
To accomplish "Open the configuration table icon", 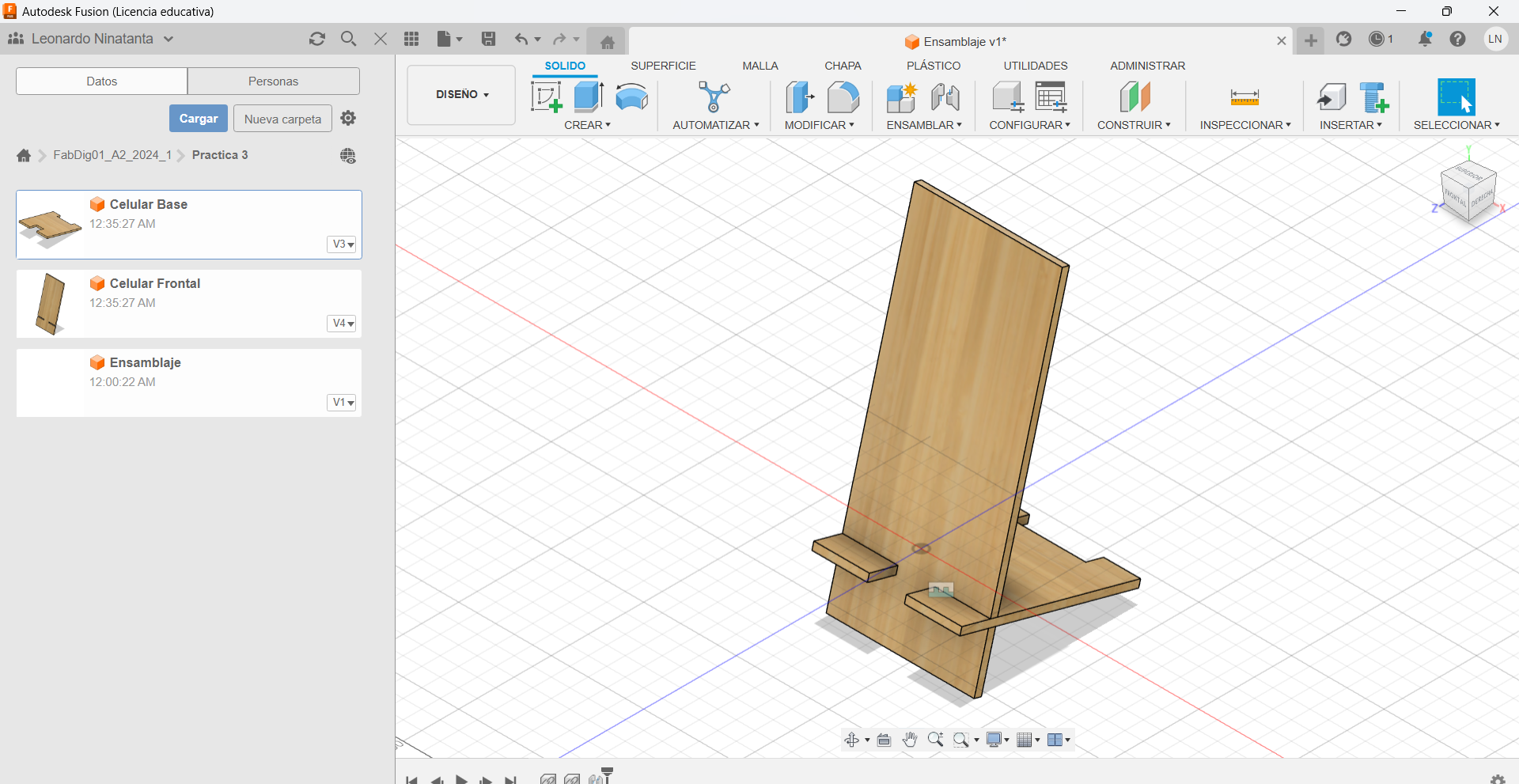I will [x=1051, y=97].
